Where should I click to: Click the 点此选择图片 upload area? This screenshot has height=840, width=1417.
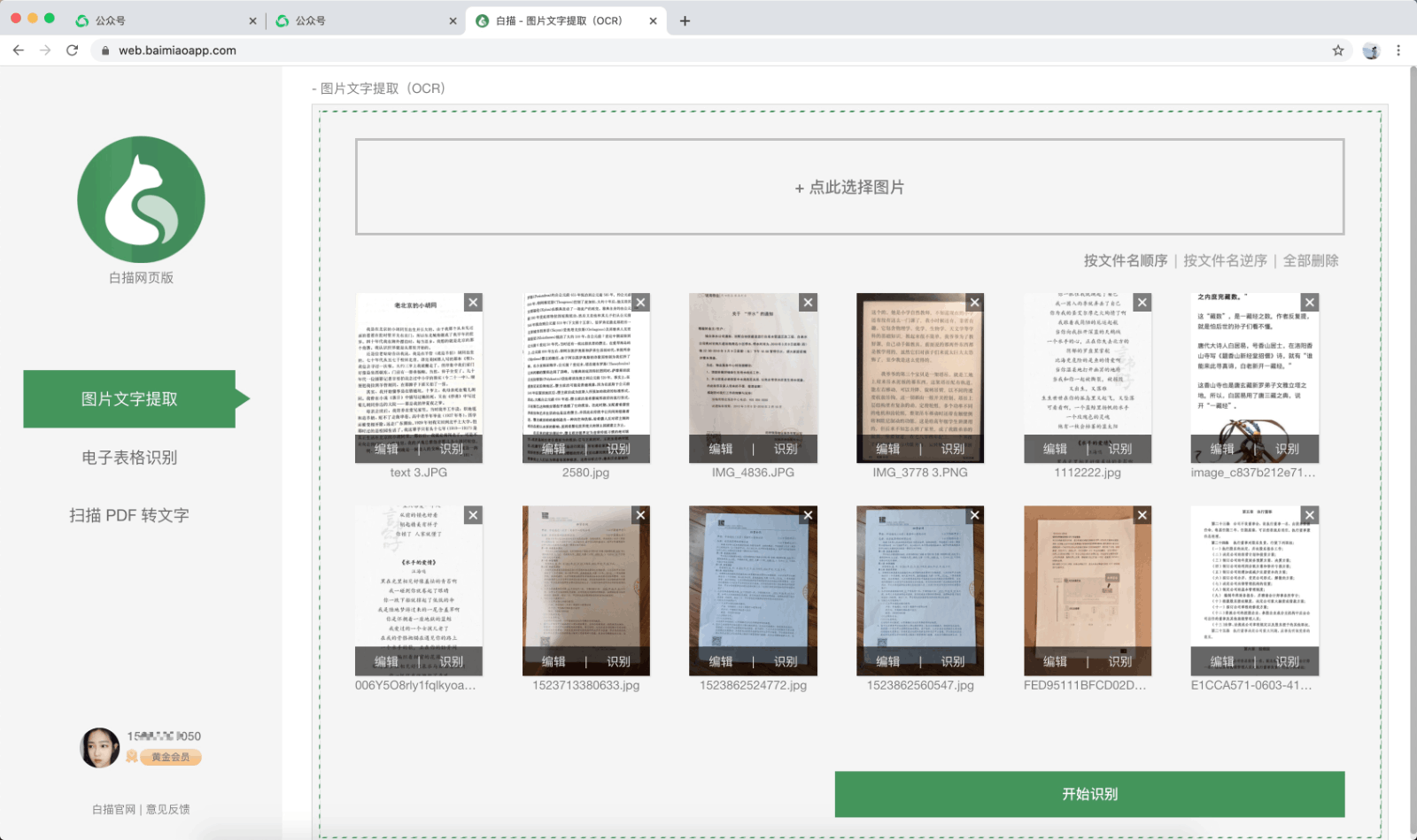tap(848, 187)
